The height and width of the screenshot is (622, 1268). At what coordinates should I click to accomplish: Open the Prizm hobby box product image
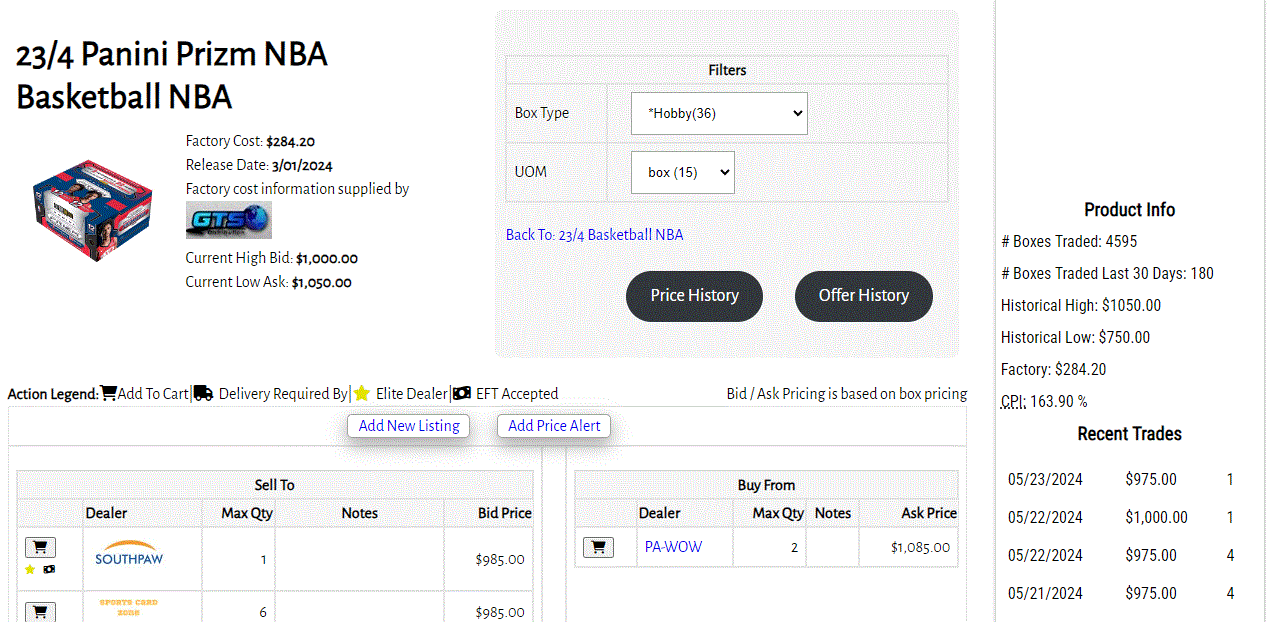pos(92,212)
